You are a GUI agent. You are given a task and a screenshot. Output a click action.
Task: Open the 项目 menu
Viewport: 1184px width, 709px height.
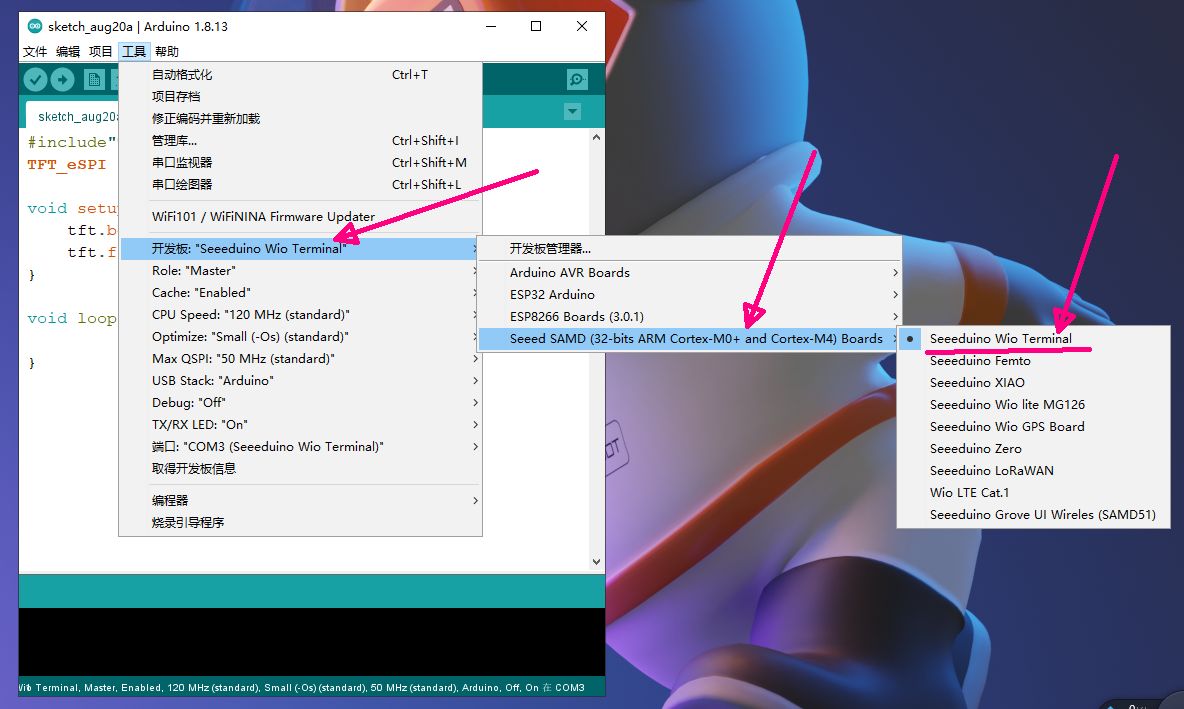coord(100,51)
